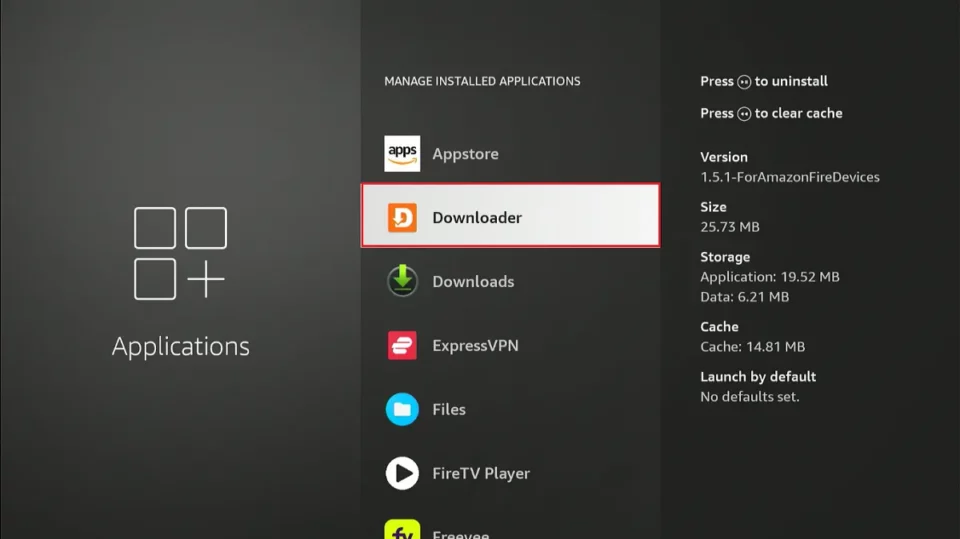Click the Freevee icon at list bottom
960x539 pixels.
pyautogui.click(x=402, y=529)
